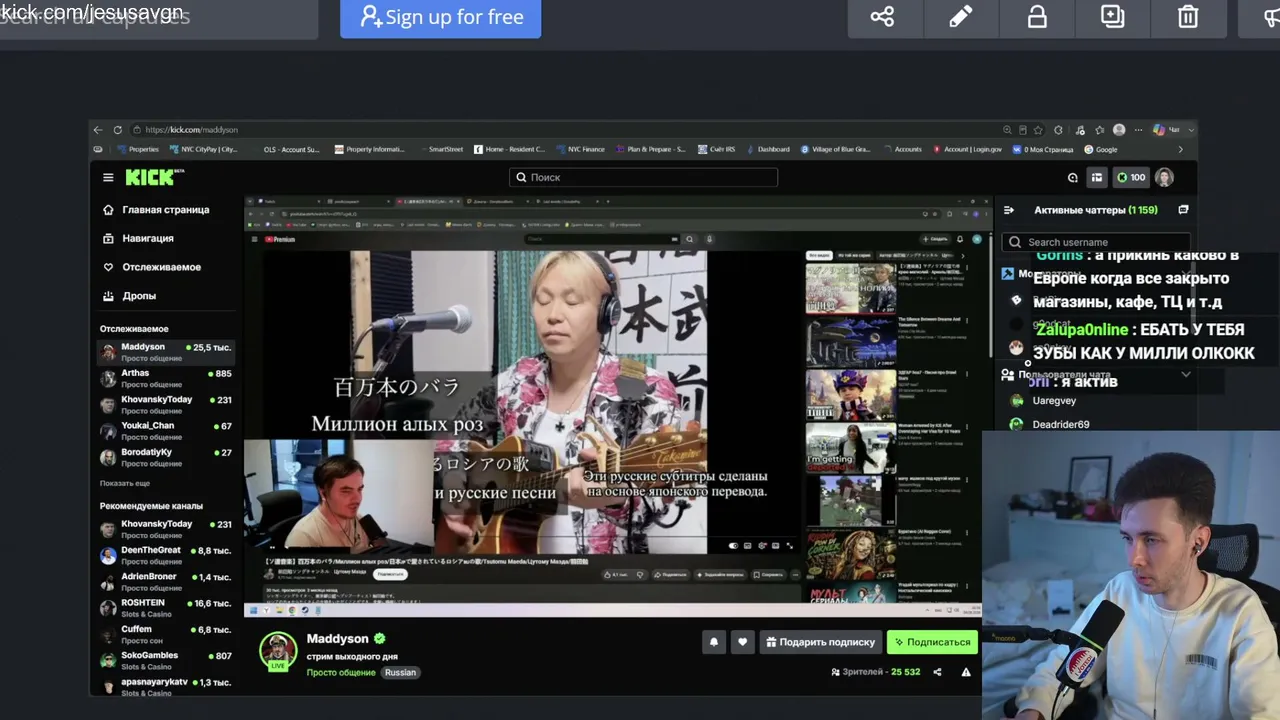Open the NYC Finance bookmark
1280x720 pixels.
coord(580,149)
